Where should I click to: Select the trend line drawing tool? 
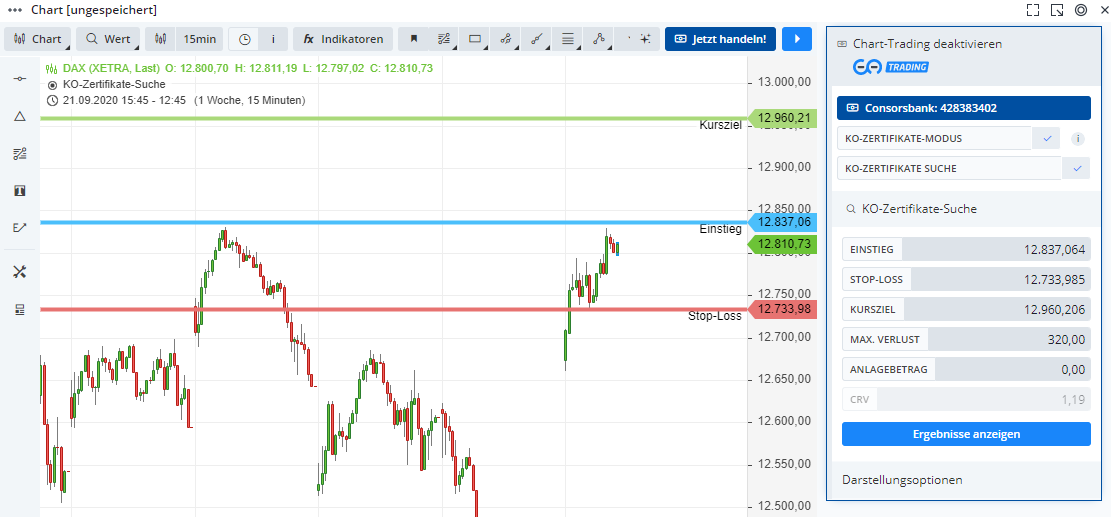(x=536, y=39)
